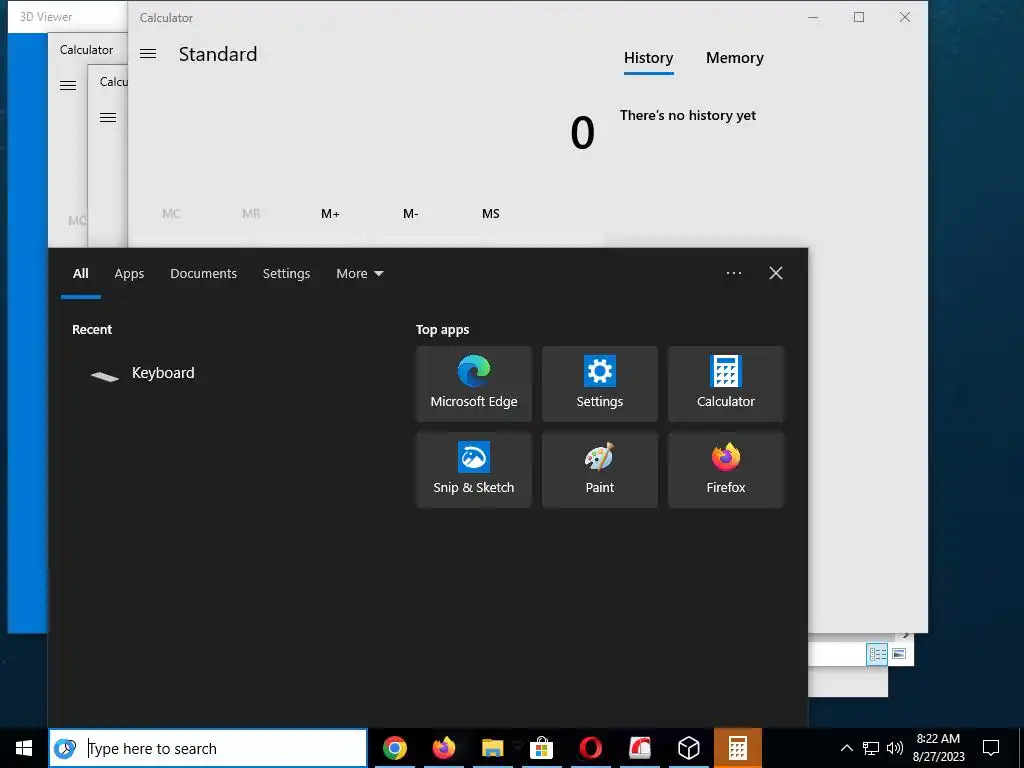The width and height of the screenshot is (1024, 768).
Task: Click the M+ memory add button
Action: pyautogui.click(x=330, y=214)
